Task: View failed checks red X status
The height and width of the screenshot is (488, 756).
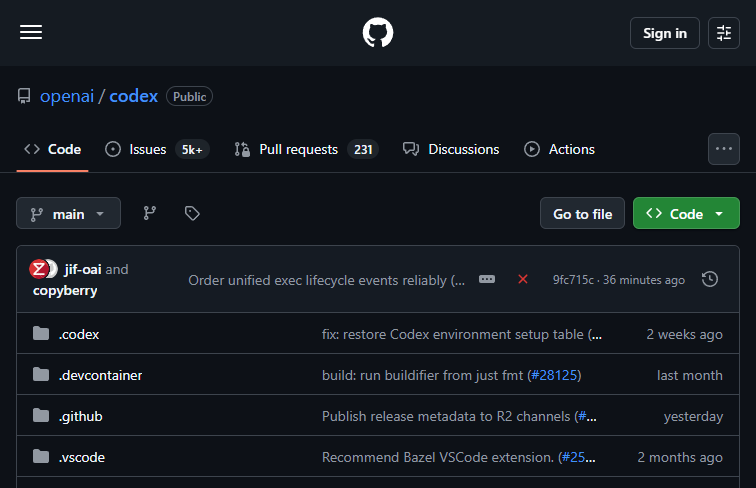Action: pos(523,279)
